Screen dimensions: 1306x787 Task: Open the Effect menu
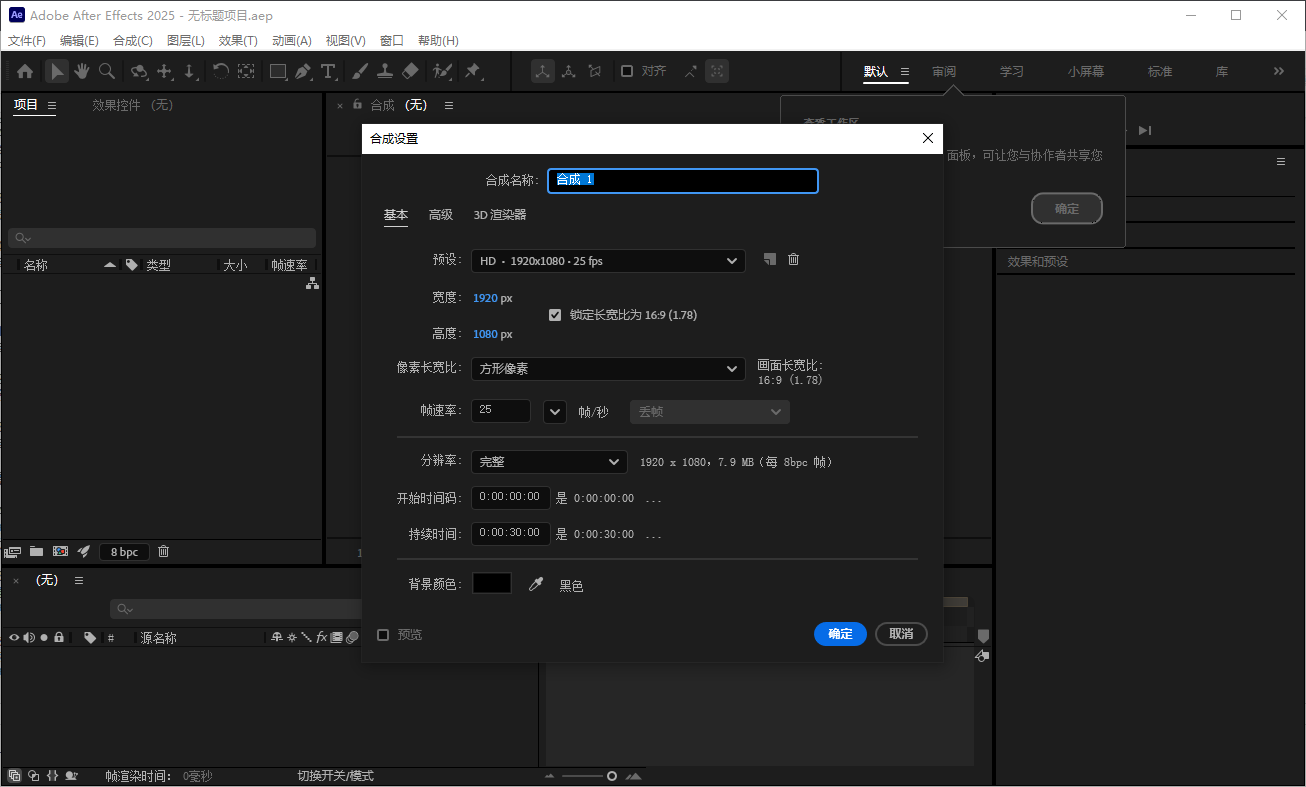[x=238, y=41]
